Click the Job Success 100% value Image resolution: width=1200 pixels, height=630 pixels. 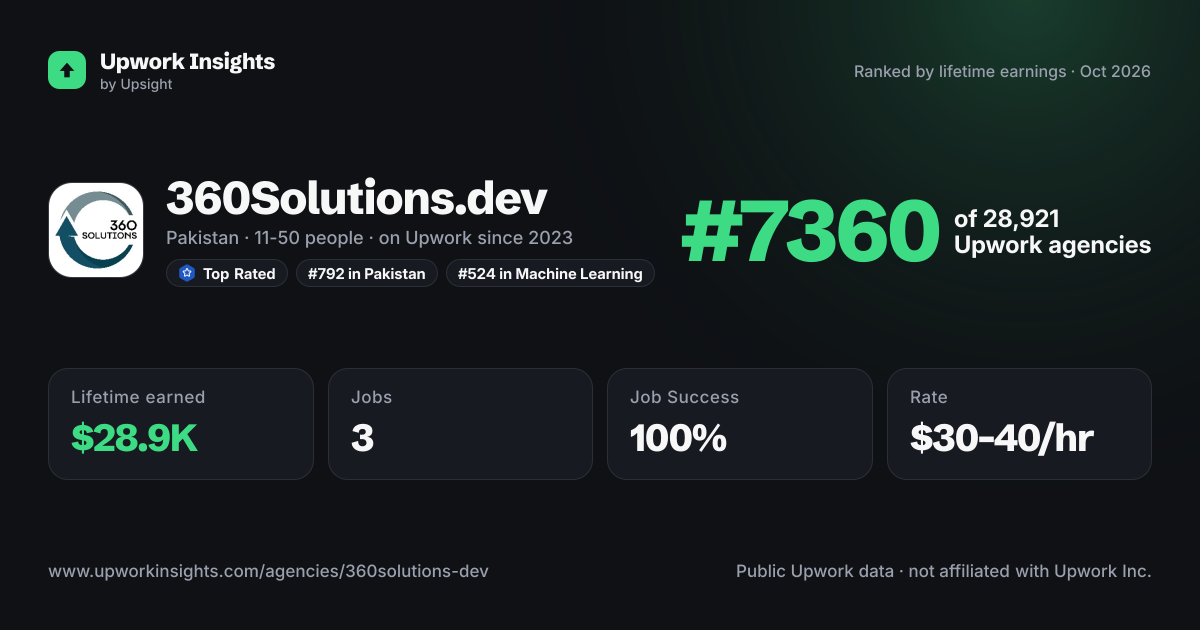pos(678,438)
